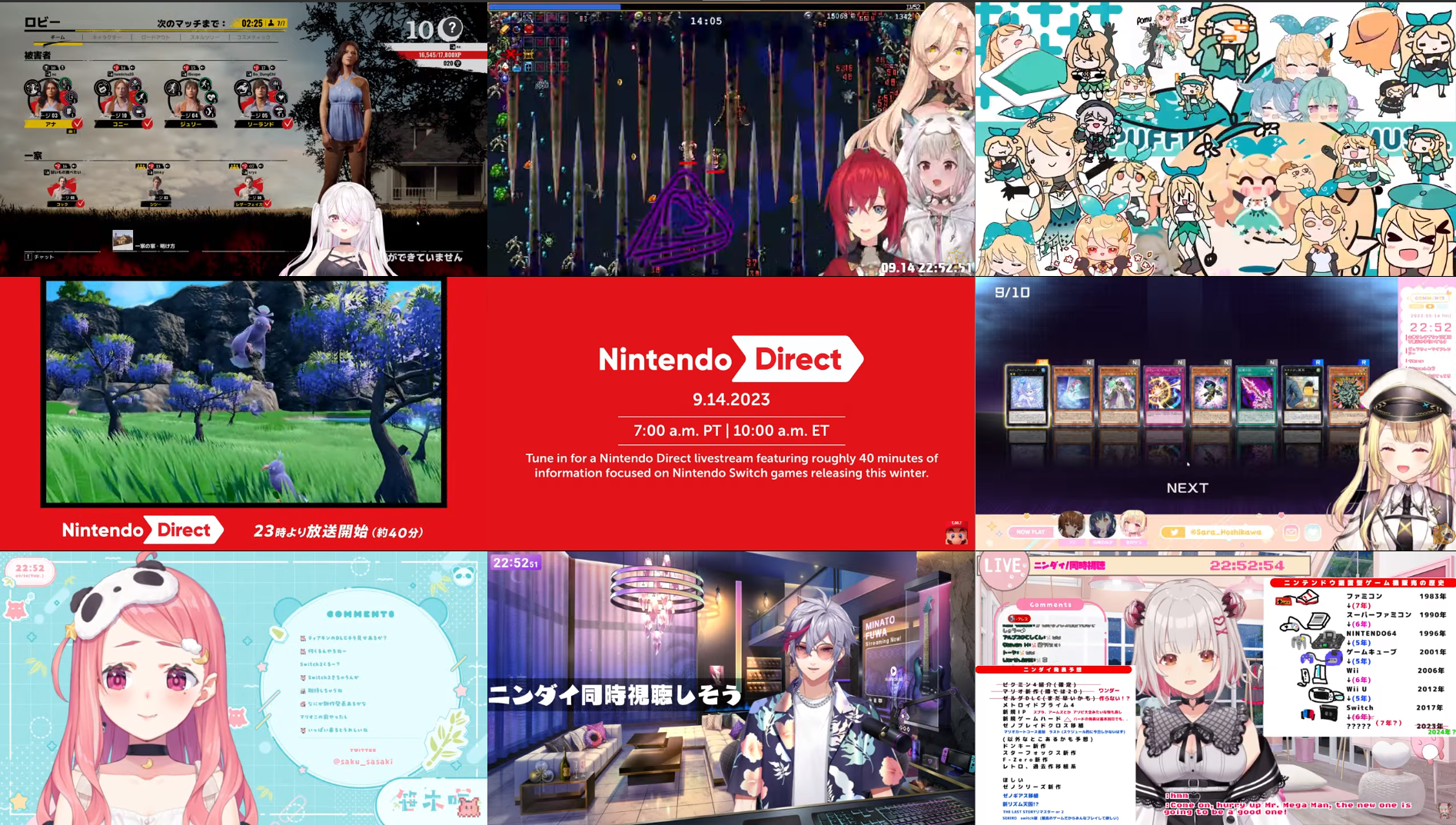1456x825 pixels.
Task: Select the アナ victim portrait
Action: point(51,97)
